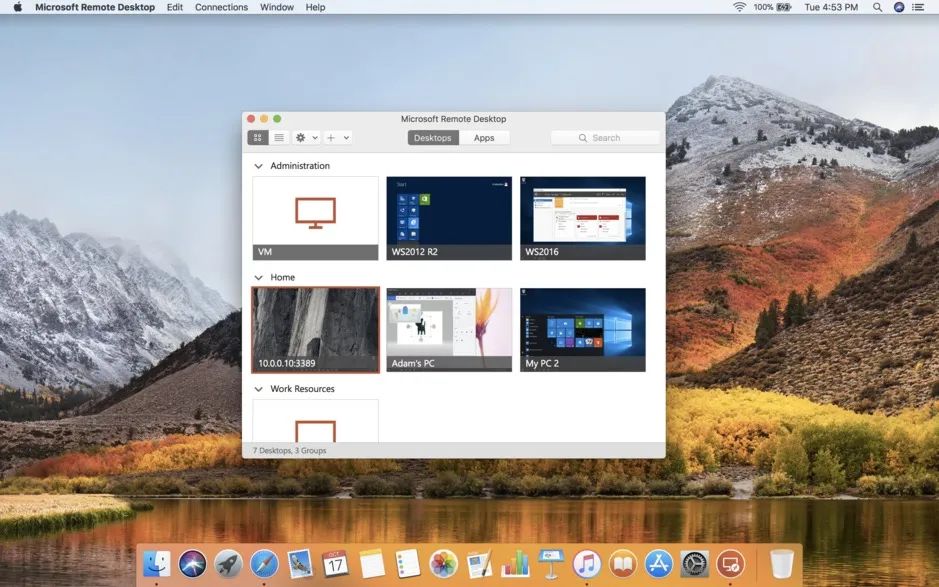The height and width of the screenshot is (587, 939).
Task: Open Safari from the Dock
Action: (x=264, y=564)
